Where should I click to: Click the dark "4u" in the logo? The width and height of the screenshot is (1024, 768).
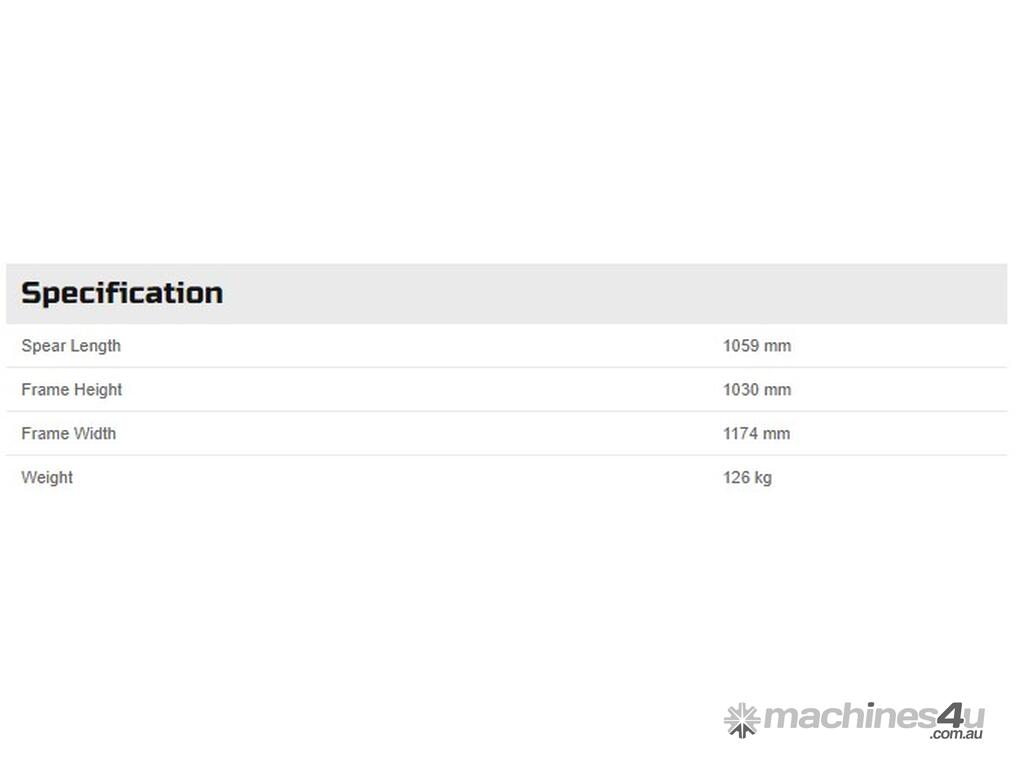click(x=958, y=716)
